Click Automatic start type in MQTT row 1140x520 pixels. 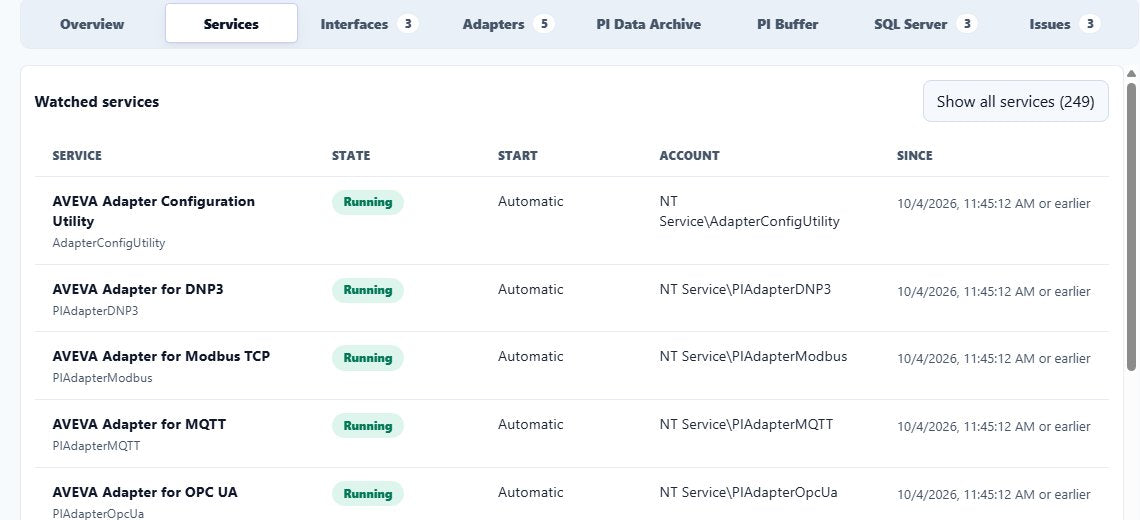pos(531,425)
